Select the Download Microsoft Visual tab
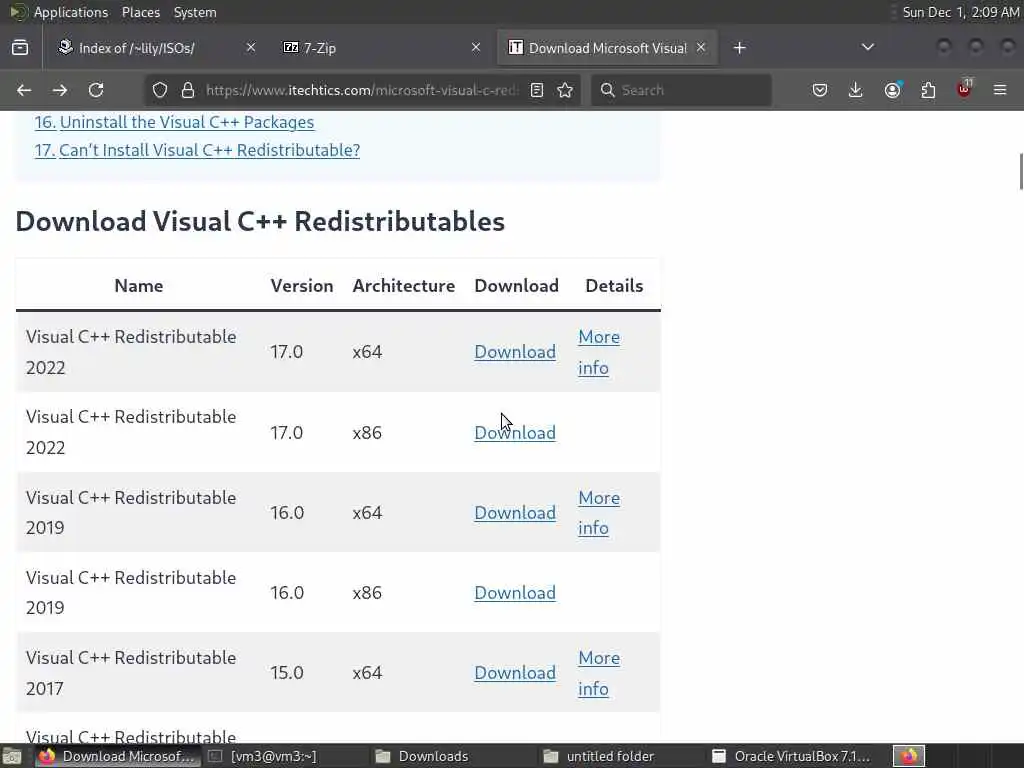The height and width of the screenshot is (768, 1024). [x=607, y=48]
